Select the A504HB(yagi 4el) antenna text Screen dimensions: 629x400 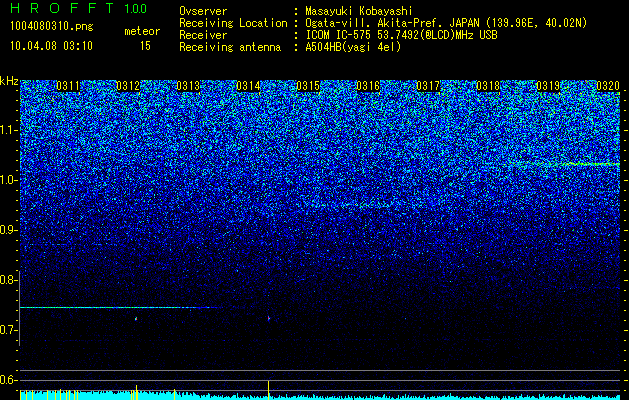click(x=353, y=47)
